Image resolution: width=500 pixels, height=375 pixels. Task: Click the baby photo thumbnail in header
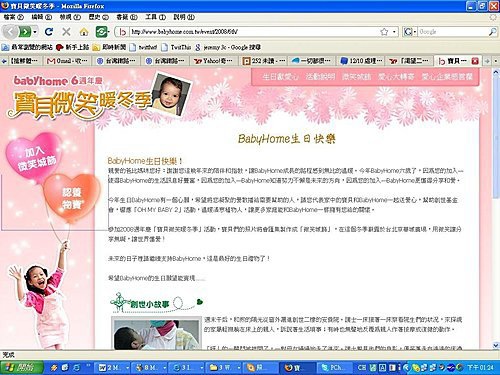(172, 94)
